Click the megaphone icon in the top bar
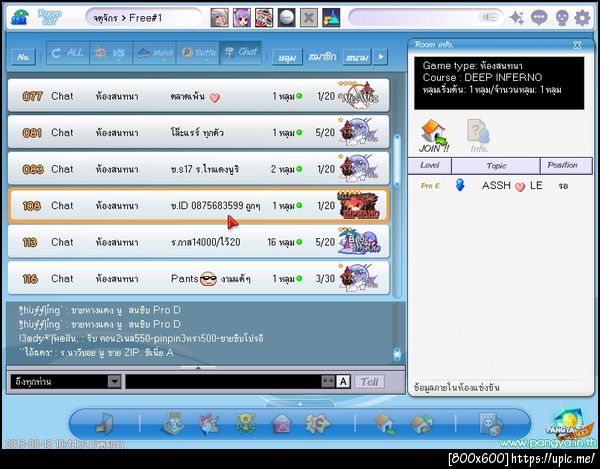 point(489,18)
